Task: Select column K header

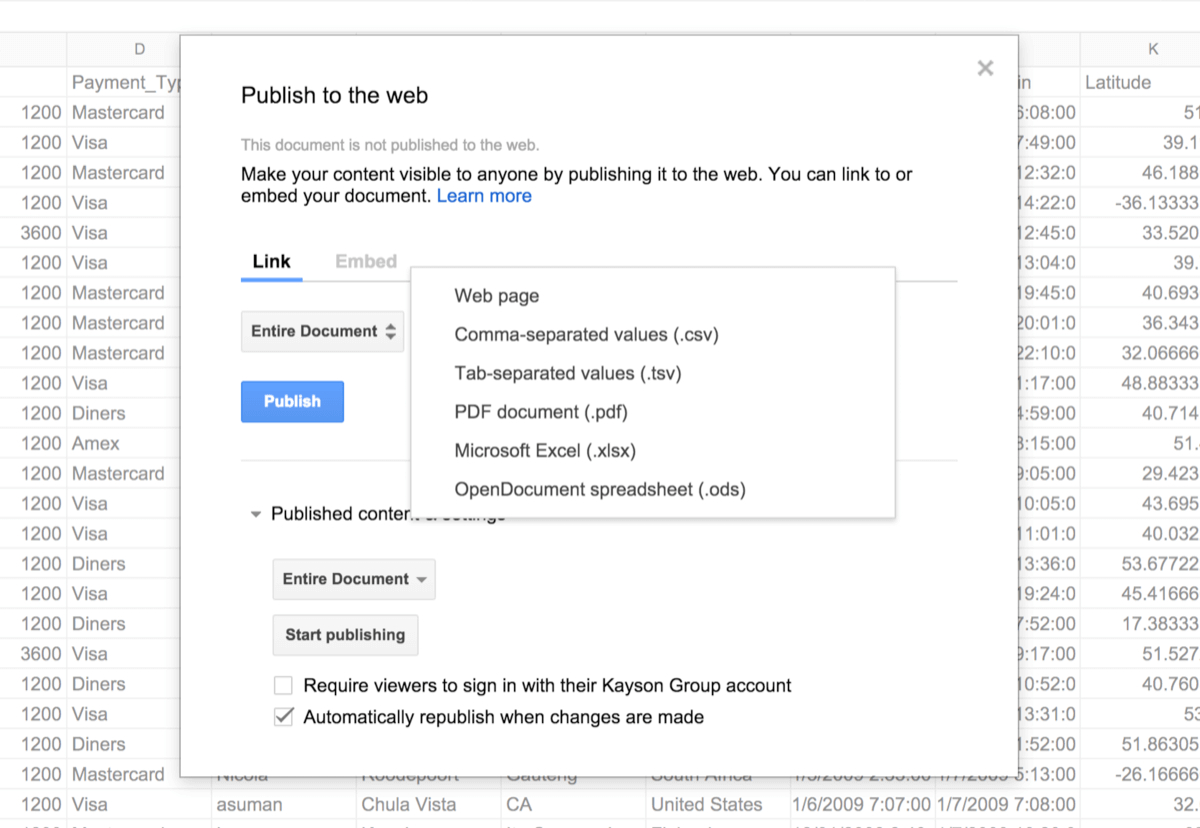Action: (x=1153, y=49)
